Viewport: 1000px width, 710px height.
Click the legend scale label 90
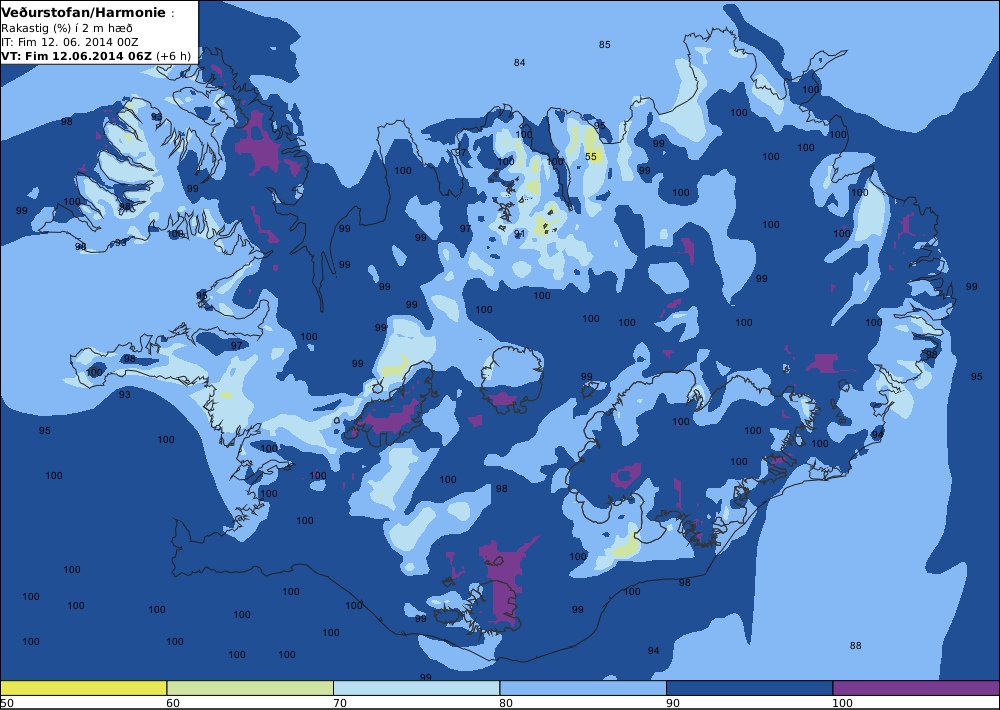(673, 703)
